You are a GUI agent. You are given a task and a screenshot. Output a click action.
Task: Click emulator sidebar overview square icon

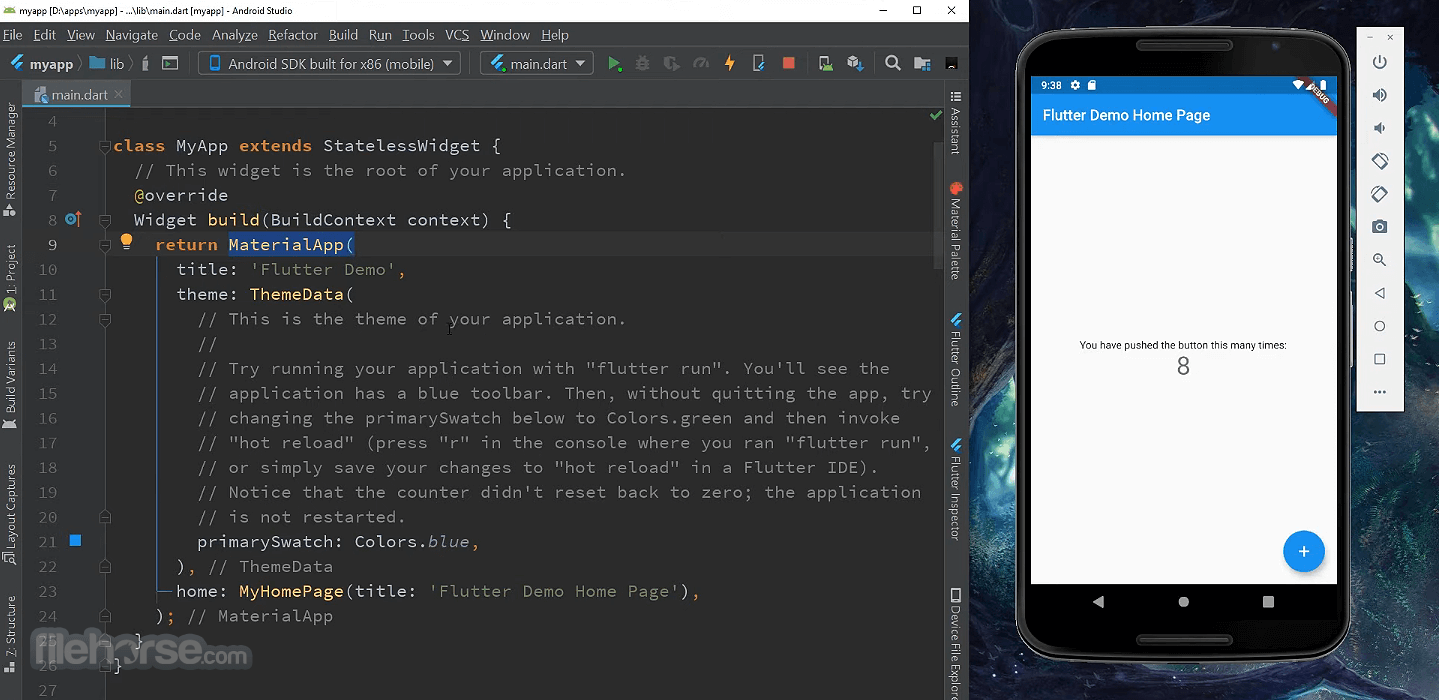1380,359
